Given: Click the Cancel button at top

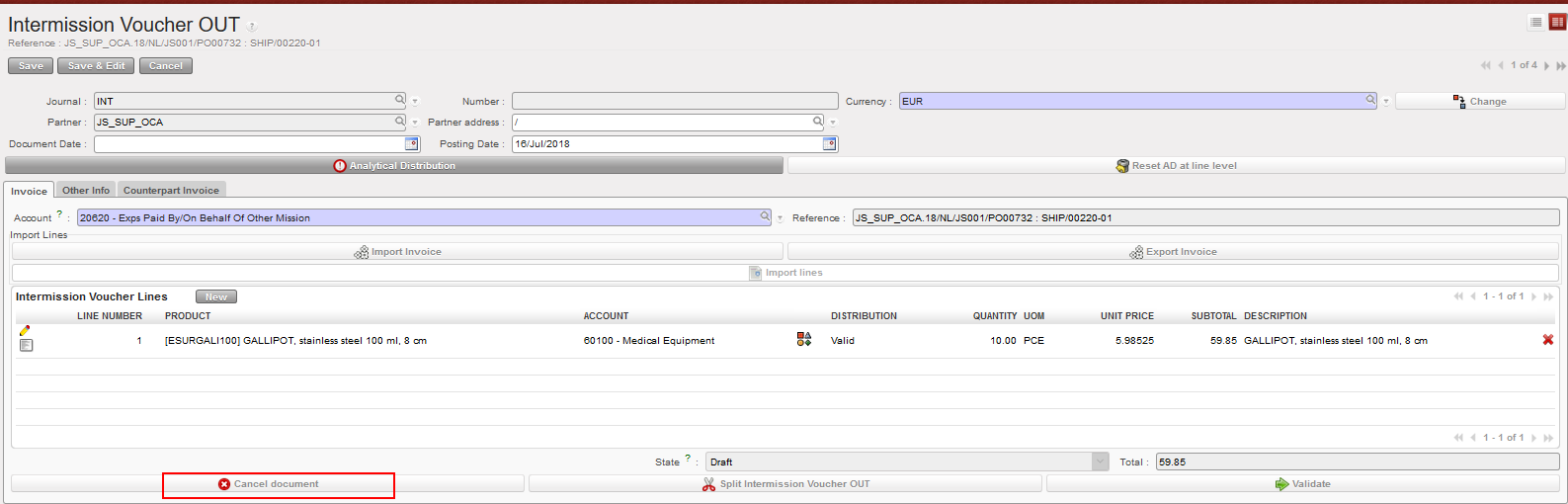Looking at the screenshot, I should click(166, 66).
